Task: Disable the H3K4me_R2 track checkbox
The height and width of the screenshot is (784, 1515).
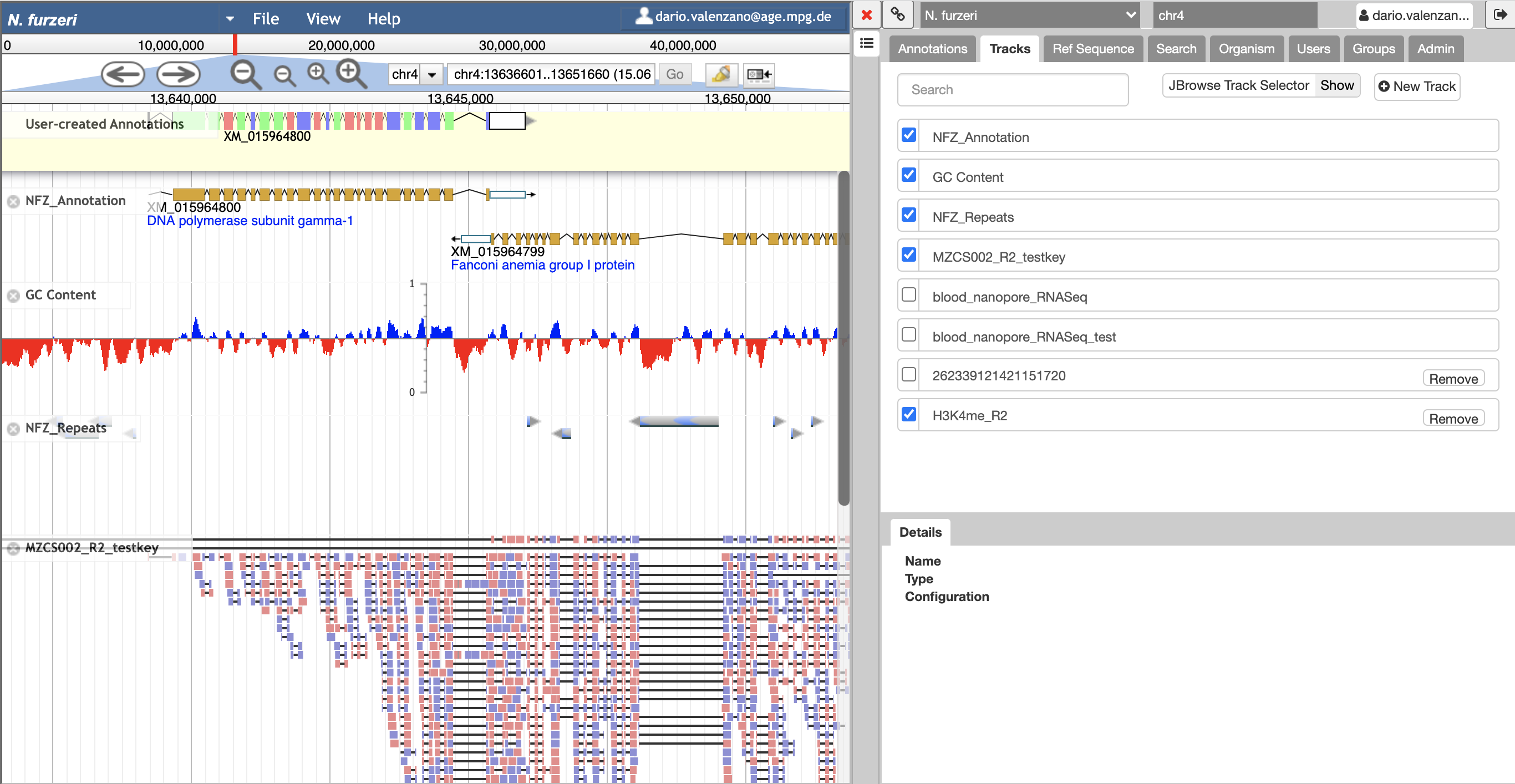Action: coord(909,415)
